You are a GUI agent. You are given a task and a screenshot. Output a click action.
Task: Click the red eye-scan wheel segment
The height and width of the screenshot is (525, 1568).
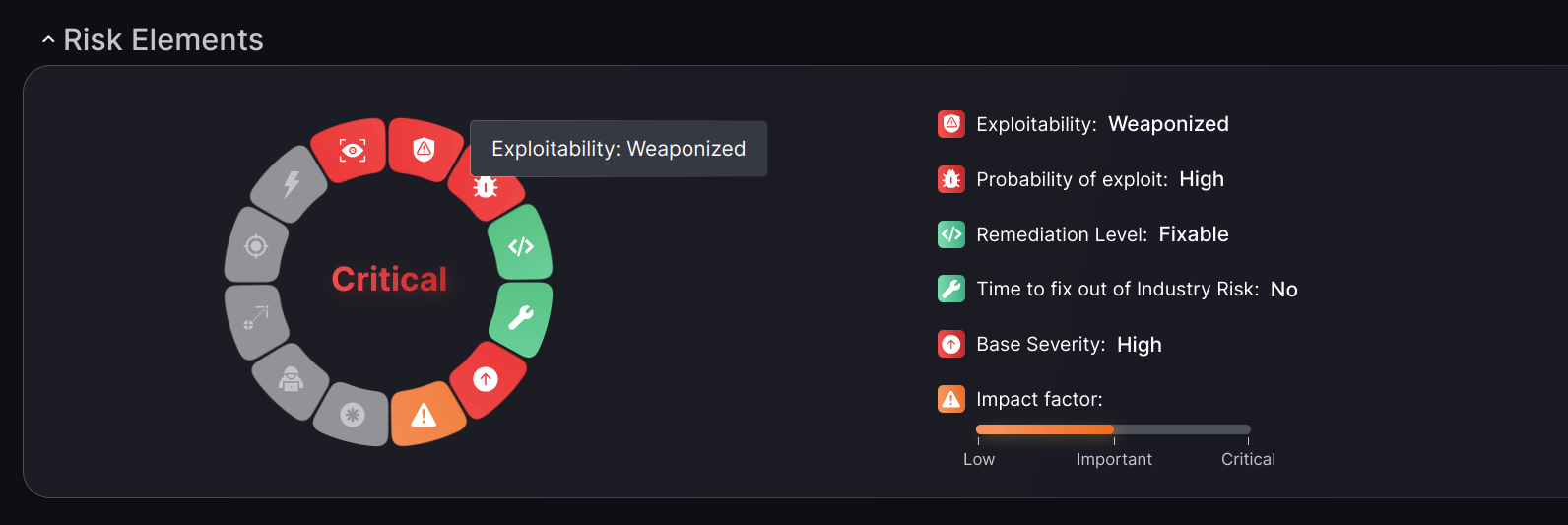[x=351, y=151]
